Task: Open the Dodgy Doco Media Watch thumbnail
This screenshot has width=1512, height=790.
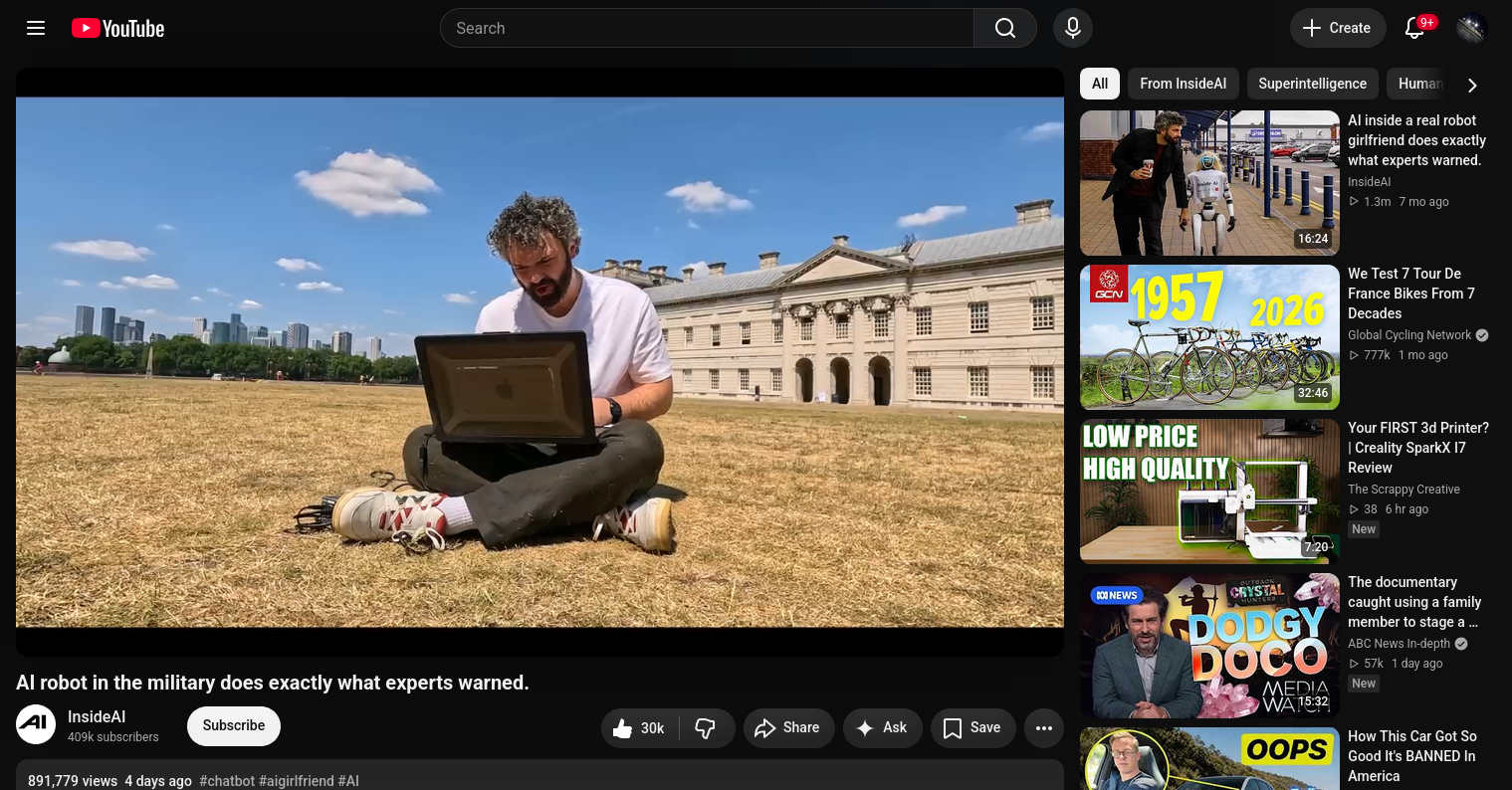Action: (1209, 646)
